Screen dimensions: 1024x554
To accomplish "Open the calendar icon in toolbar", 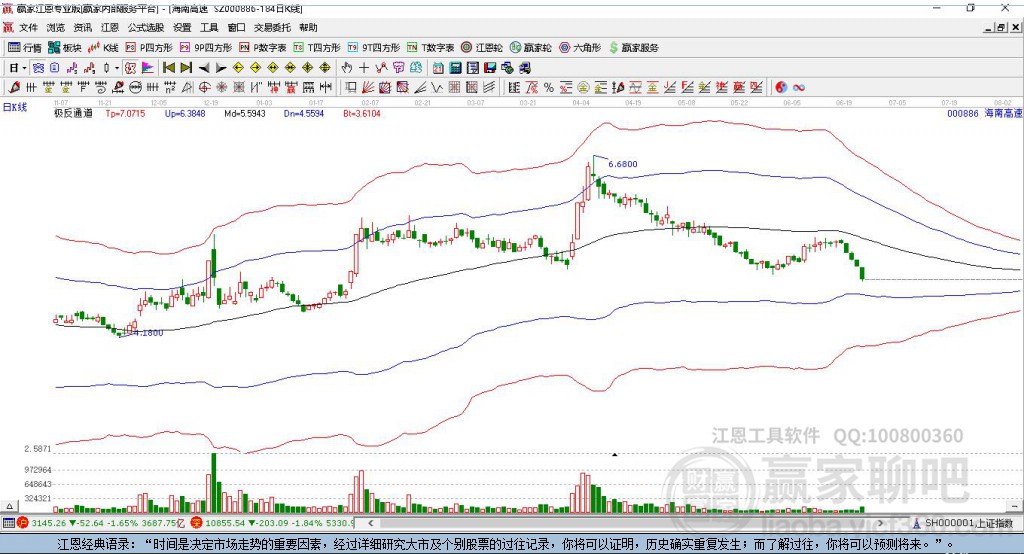I will point(438,68).
